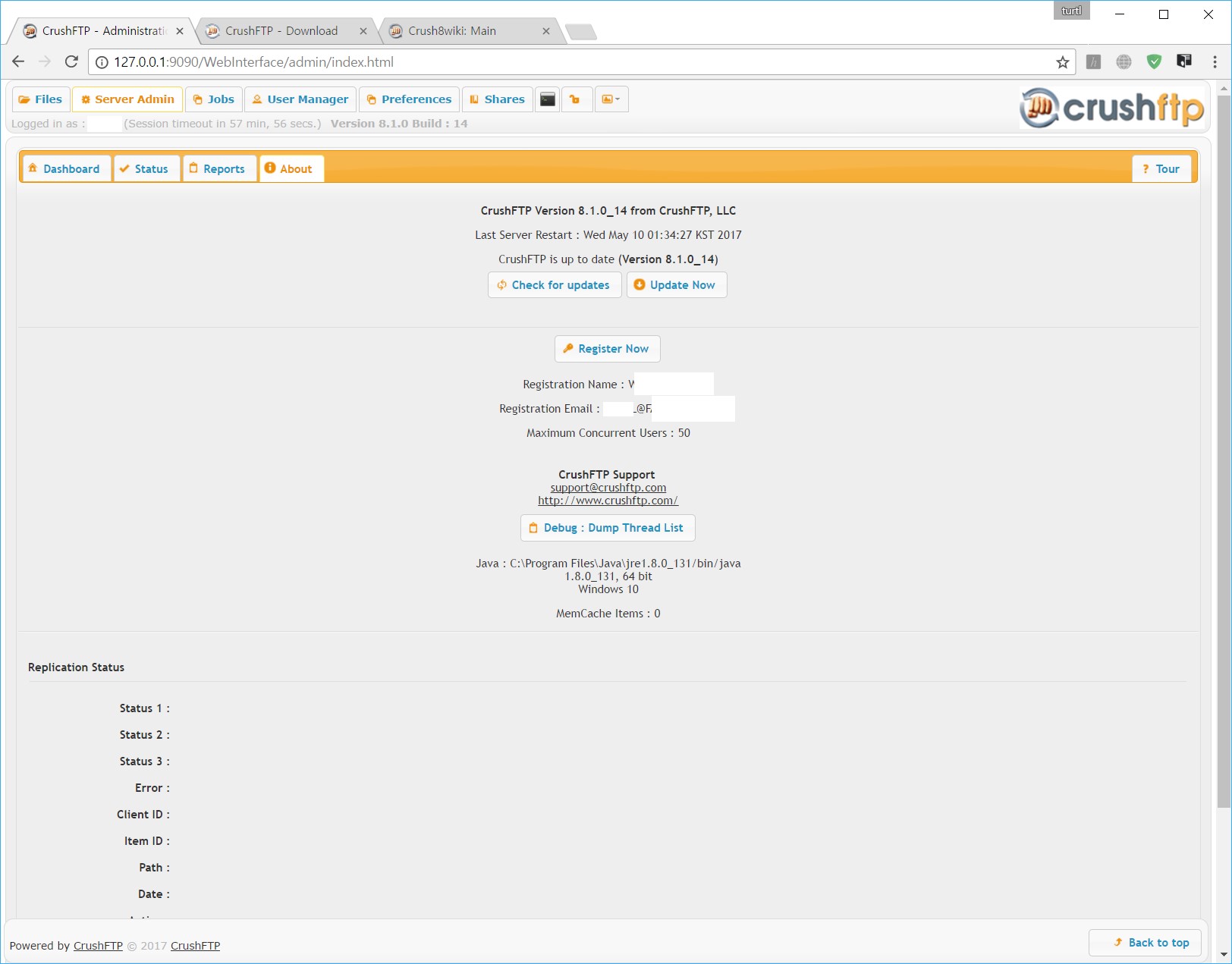The height and width of the screenshot is (964, 1232).
Task: Go forward in browser history
Action: (45, 62)
